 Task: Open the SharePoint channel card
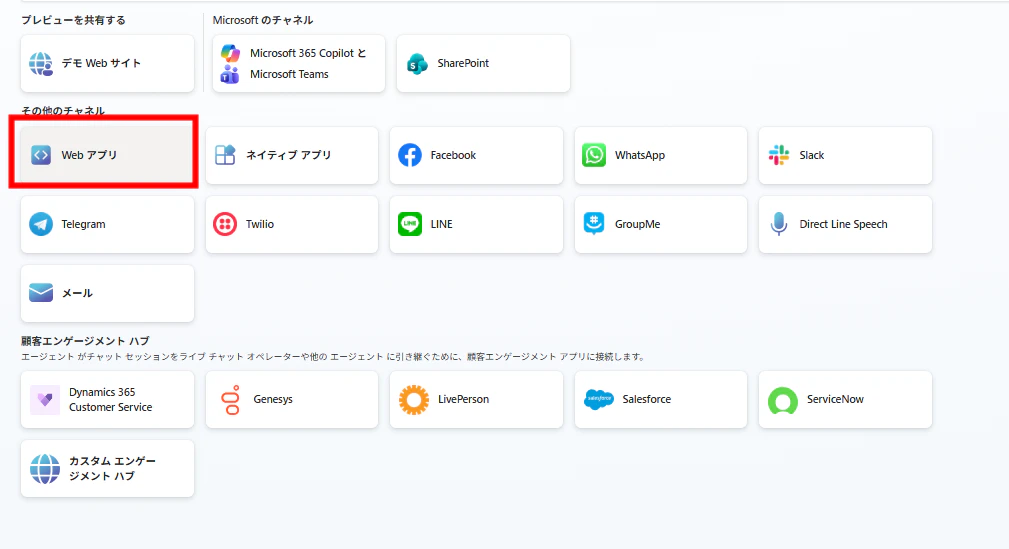click(x=483, y=64)
